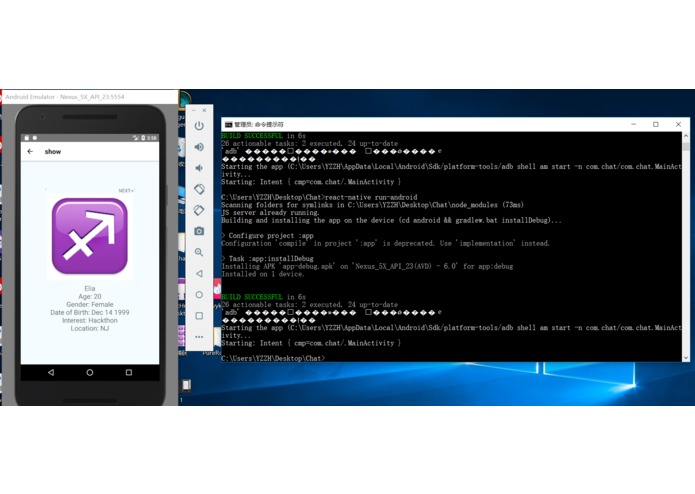This screenshot has width=695, height=494.
Task: Click 'JS server already running.' line
Action: 270,213
